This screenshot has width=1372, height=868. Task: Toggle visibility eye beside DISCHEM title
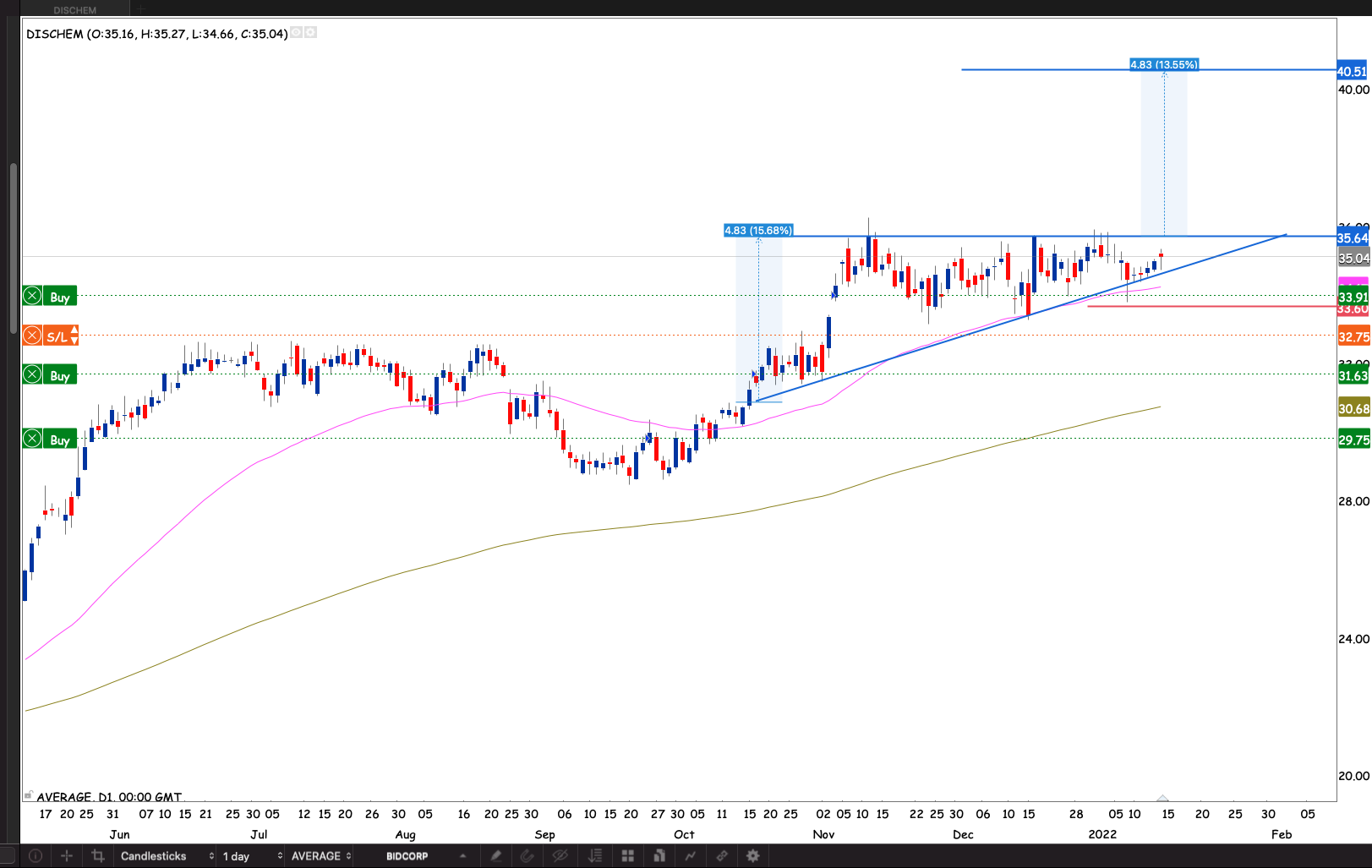pos(297,33)
